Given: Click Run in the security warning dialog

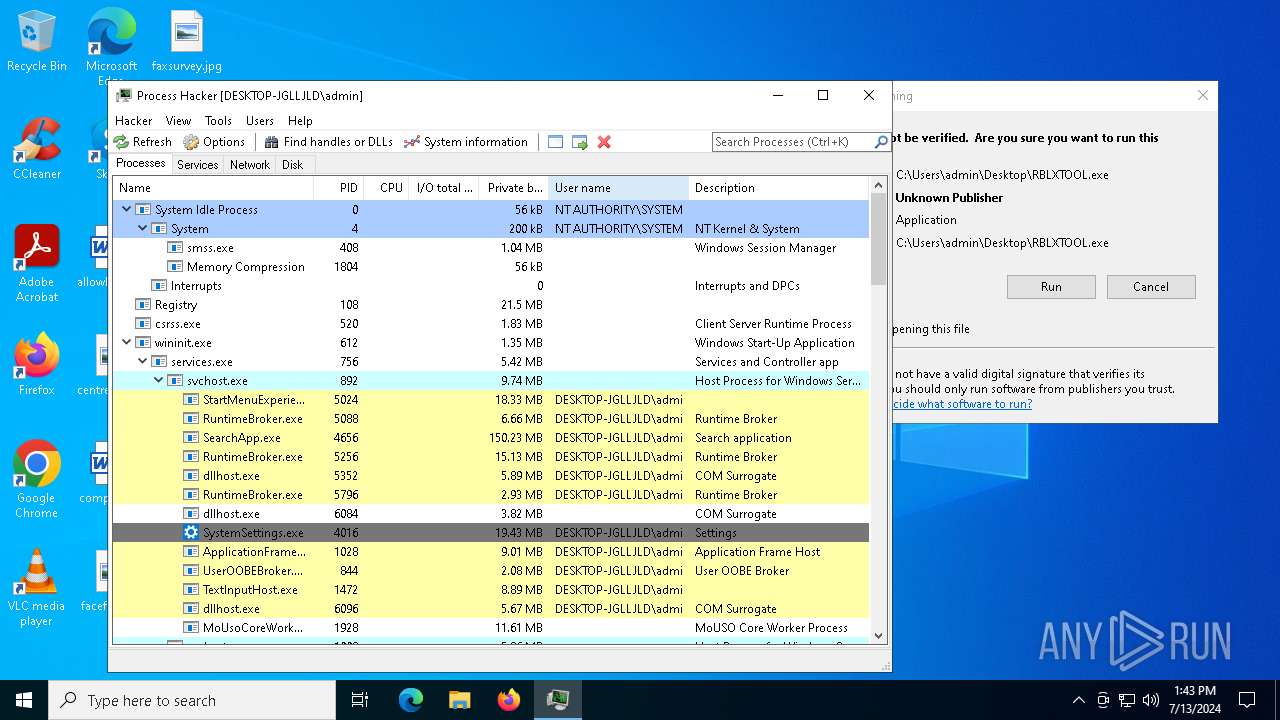Looking at the screenshot, I should pyautogui.click(x=1051, y=287).
